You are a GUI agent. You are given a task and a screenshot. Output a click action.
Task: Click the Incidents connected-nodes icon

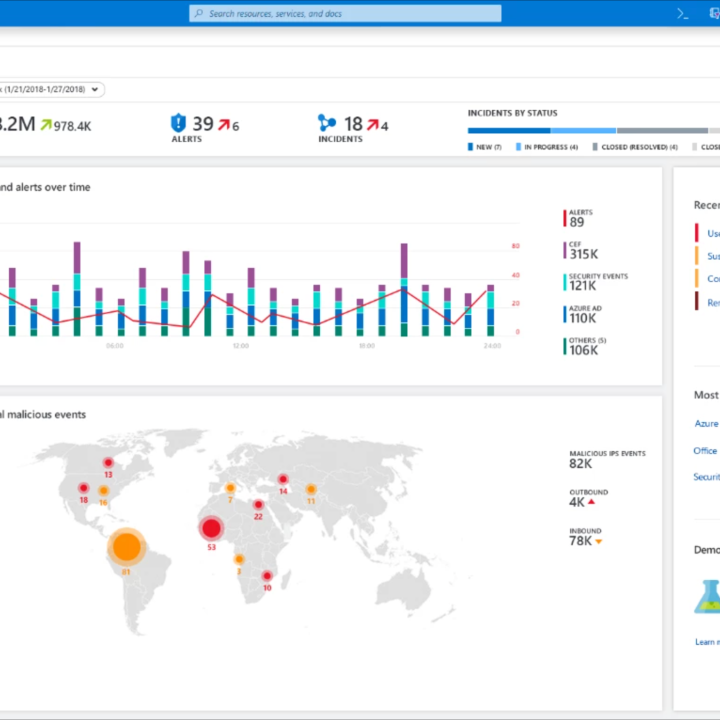click(326, 123)
